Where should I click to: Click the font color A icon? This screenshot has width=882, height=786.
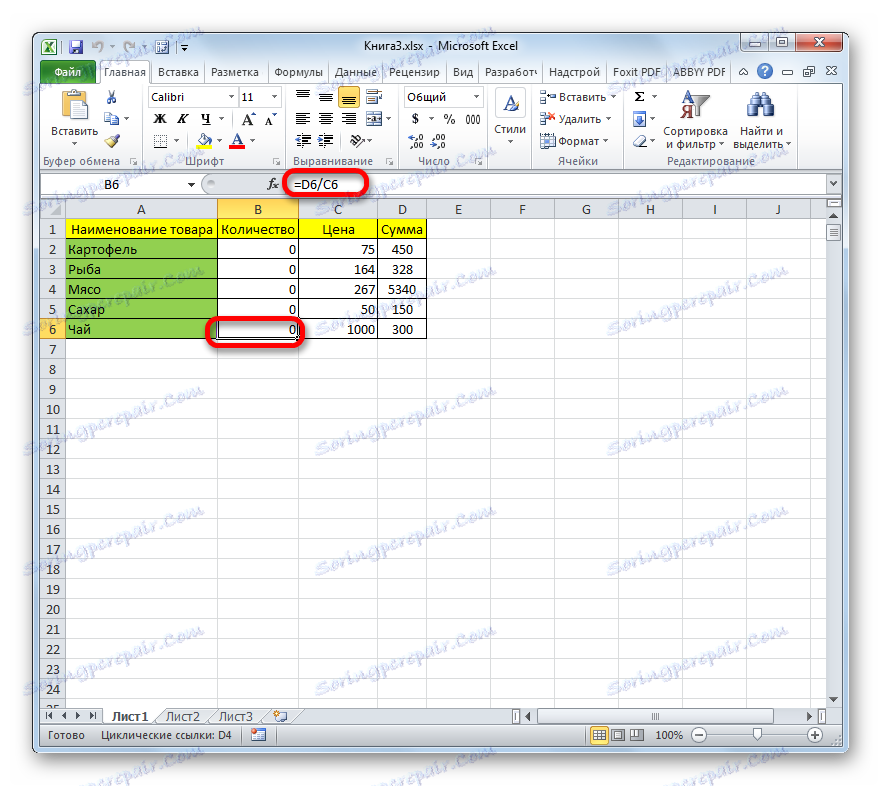[x=237, y=141]
